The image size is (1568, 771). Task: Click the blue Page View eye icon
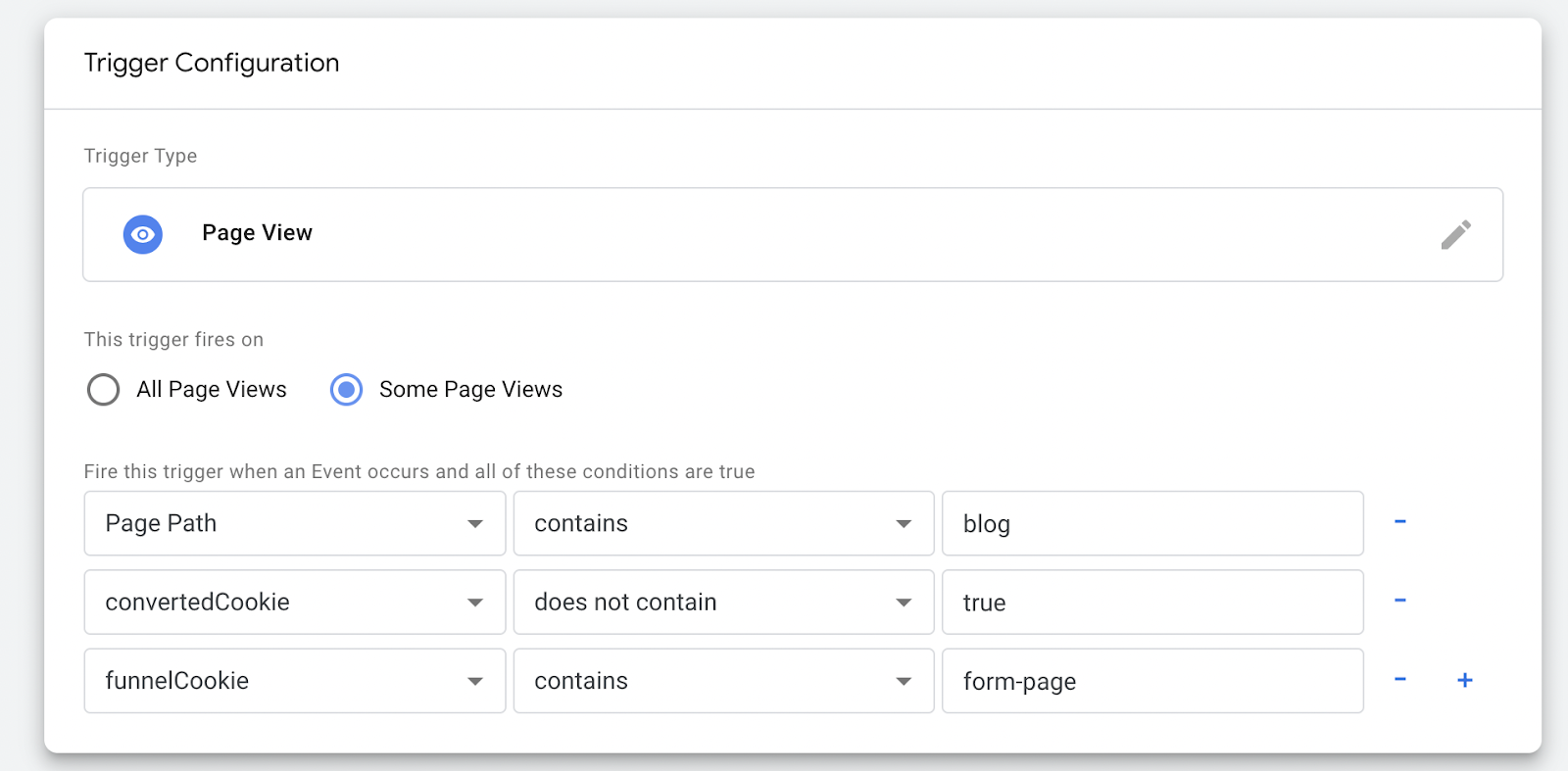pyautogui.click(x=143, y=235)
